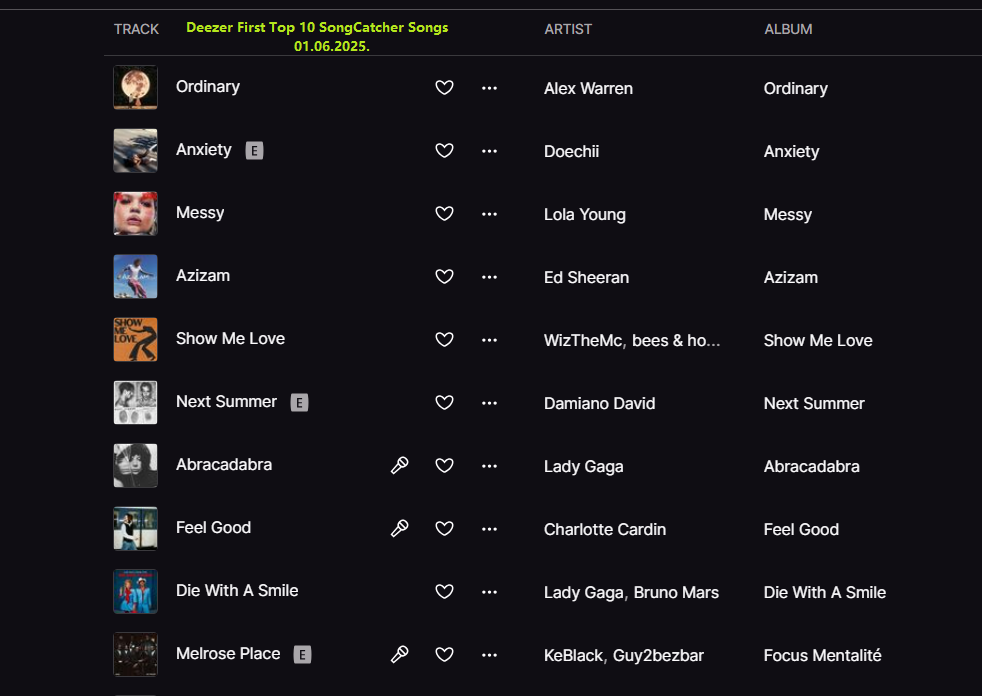Viewport: 982px width, 696px height.
Task: Open artist link Alex Warren
Action: pyautogui.click(x=588, y=88)
